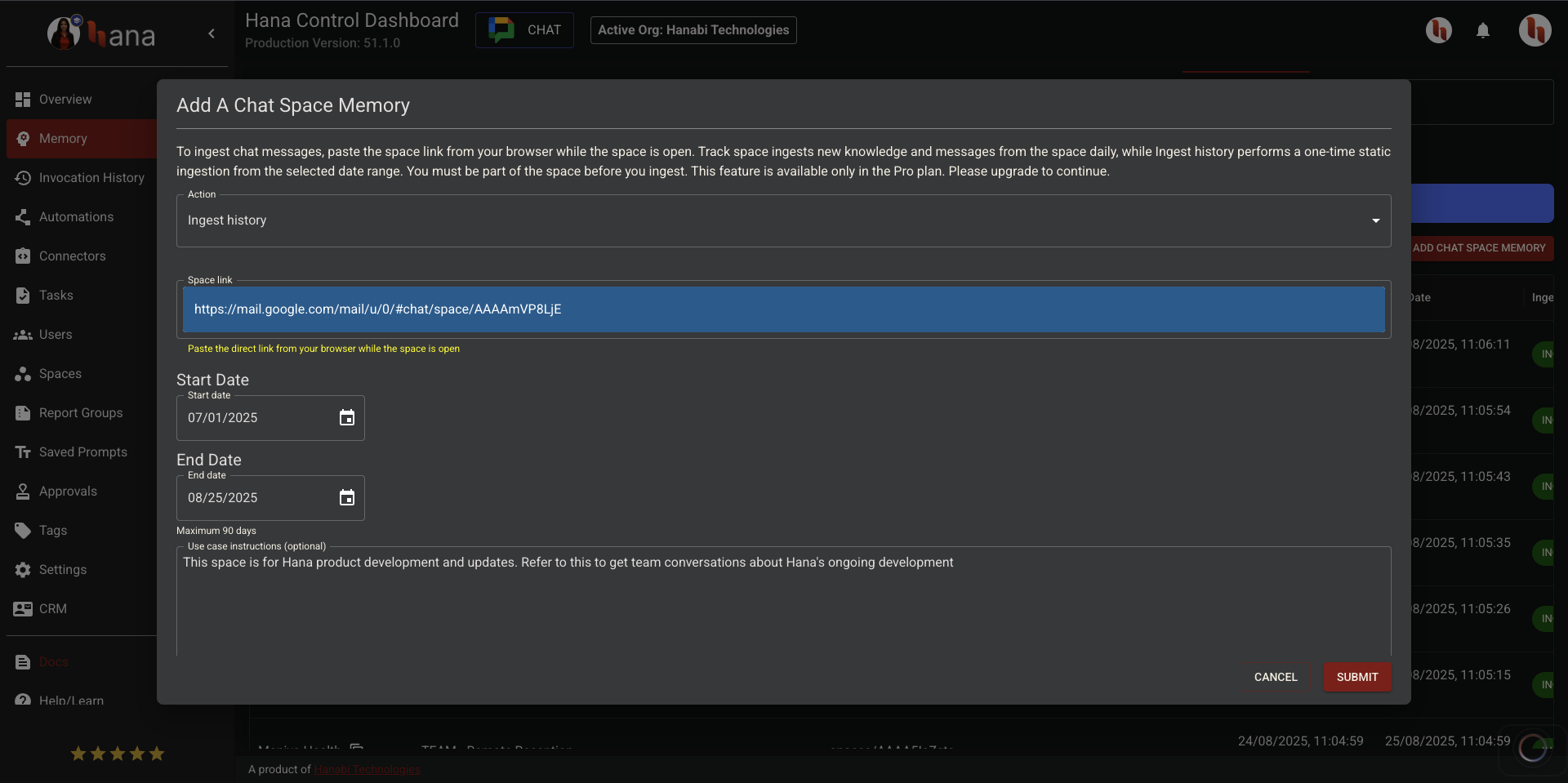Screen dimensions: 1568x783
Task: Click the End date field showing 08/25/2025
Action: click(x=270, y=498)
